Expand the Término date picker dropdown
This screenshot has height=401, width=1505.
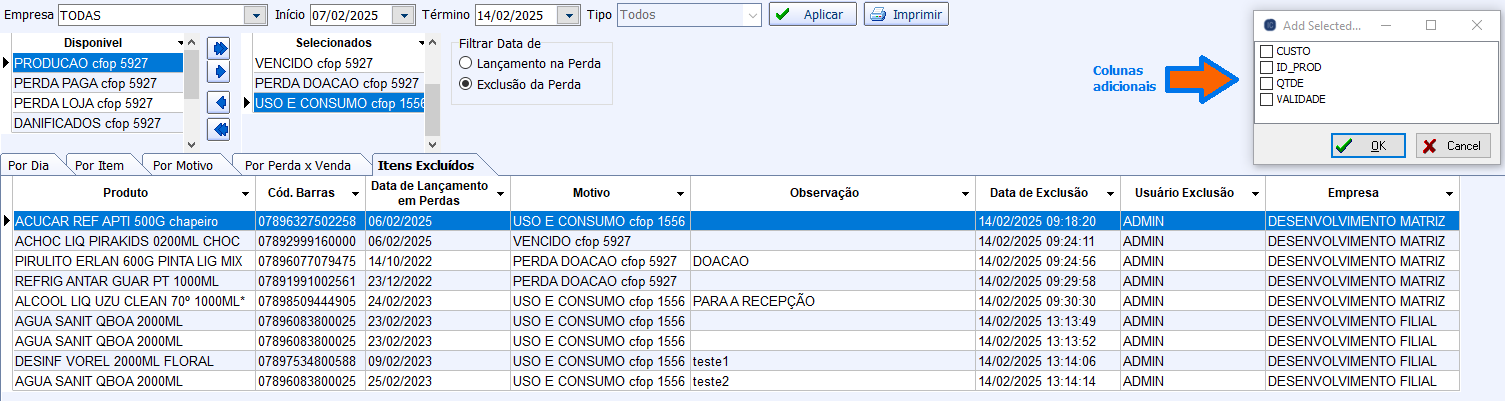click(568, 15)
